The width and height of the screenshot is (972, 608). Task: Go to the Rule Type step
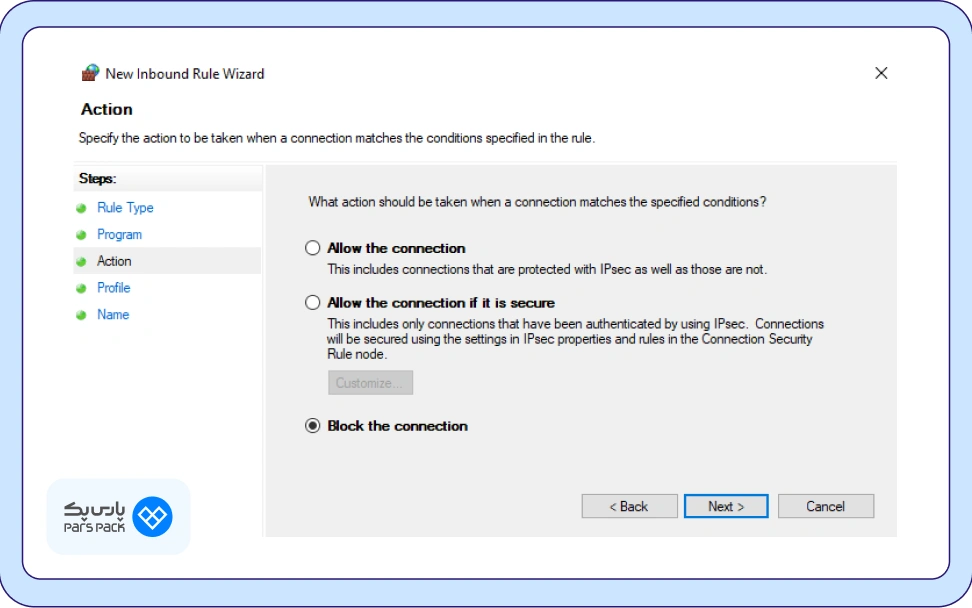[125, 208]
